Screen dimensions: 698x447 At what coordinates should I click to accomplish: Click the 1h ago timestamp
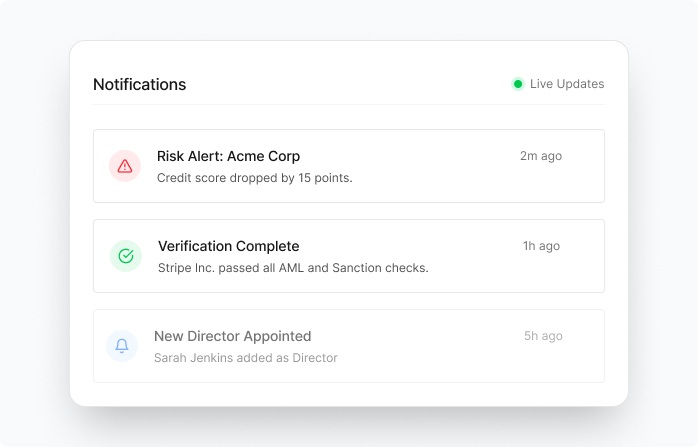point(541,246)
